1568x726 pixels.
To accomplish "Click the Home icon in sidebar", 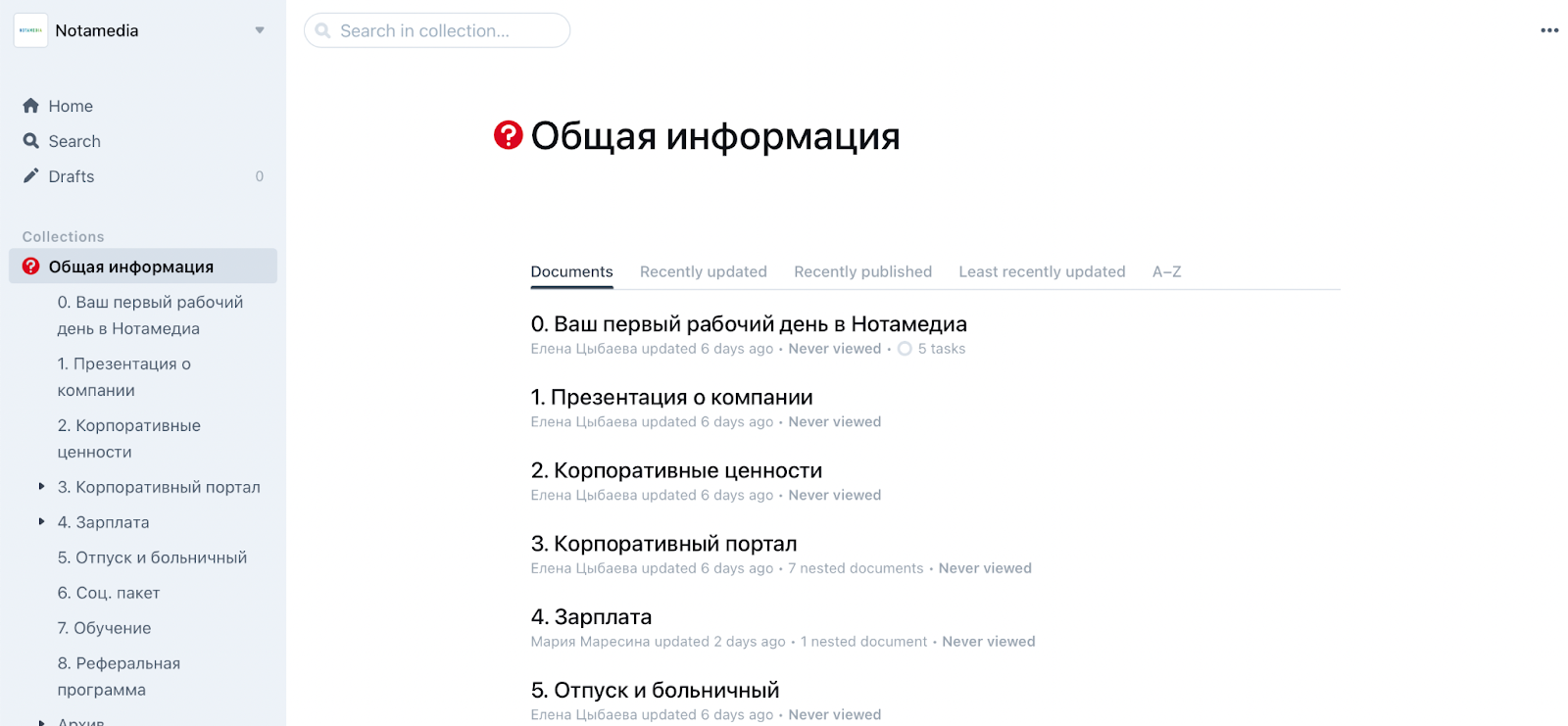I will point(31,106).
